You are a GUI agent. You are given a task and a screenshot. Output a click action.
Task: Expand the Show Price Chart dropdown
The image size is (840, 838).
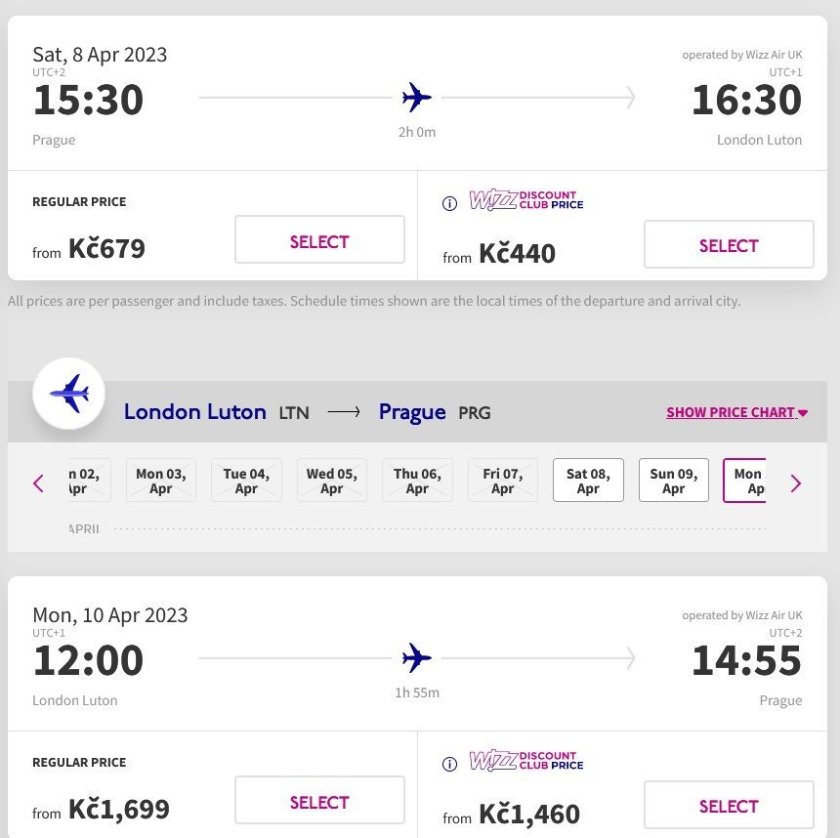coord(737,412)
